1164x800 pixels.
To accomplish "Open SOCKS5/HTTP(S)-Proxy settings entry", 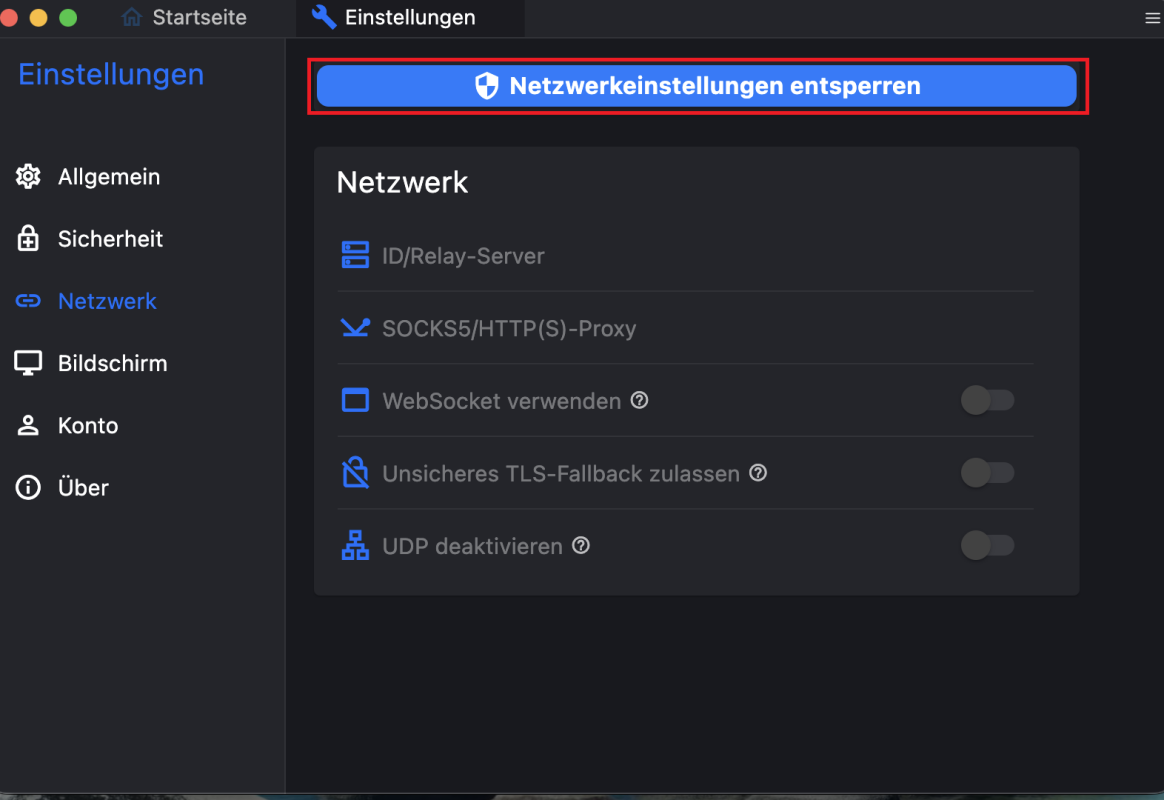I will pyautogui.click(x=685, y=328).
